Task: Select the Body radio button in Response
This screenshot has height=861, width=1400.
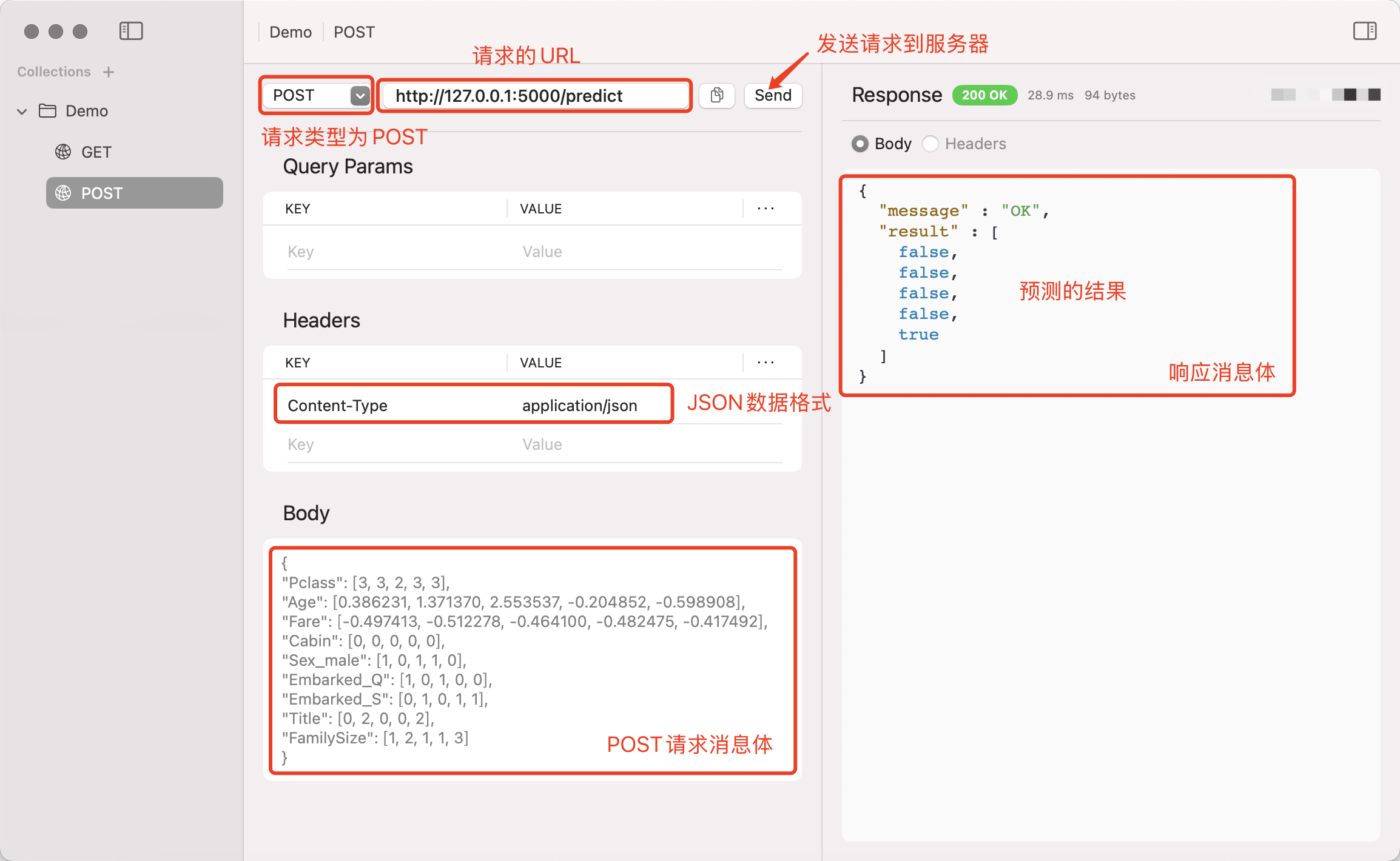Action: coord(860,144)
